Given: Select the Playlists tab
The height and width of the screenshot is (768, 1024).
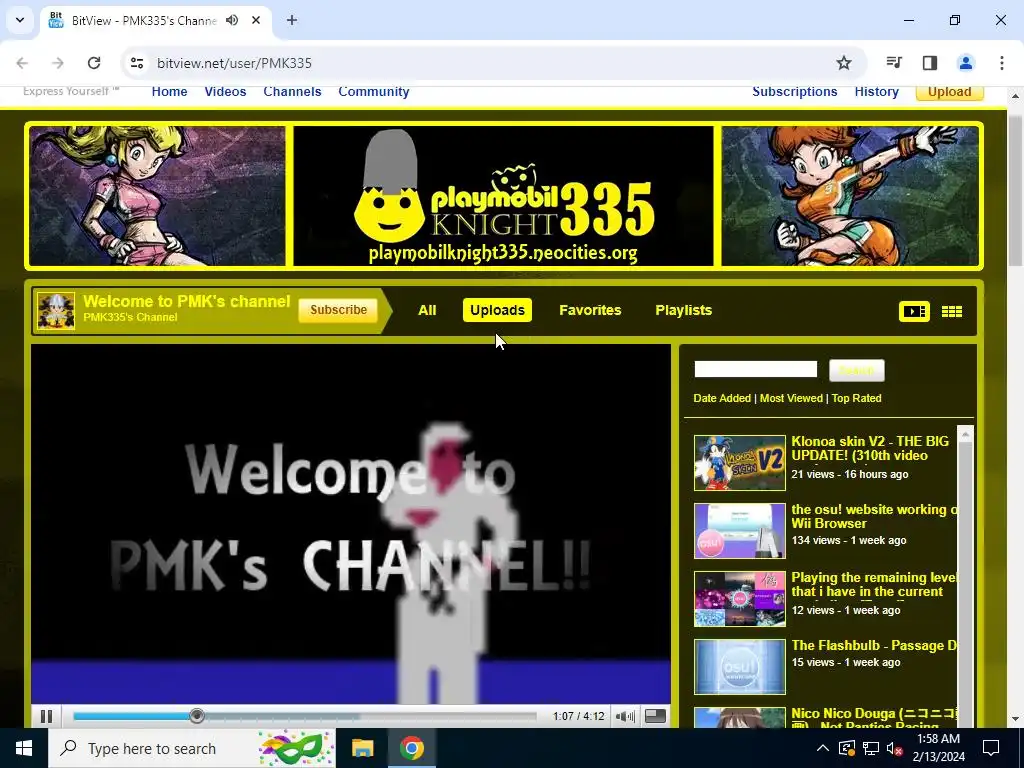Looking at the screenshot, I should click(x=683, y=310).
